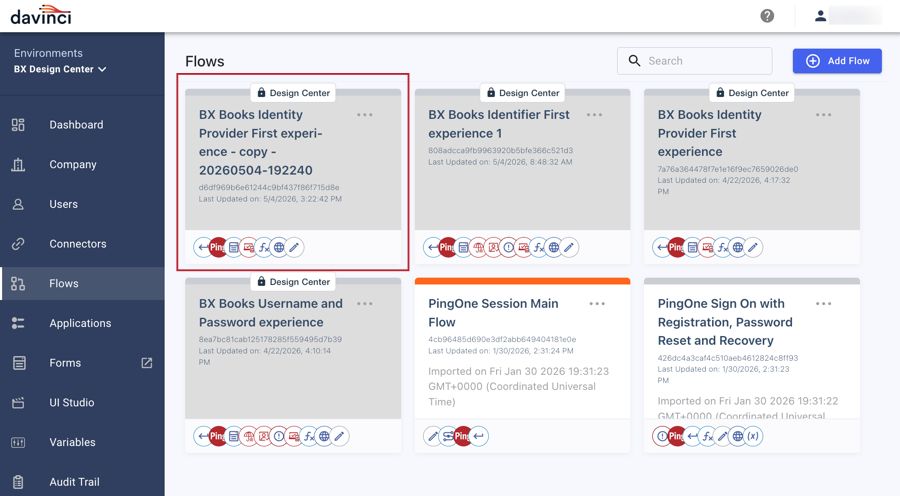Click Design Center lock badge on Identifier First card
Screen dimensions: 900x496
click(x=522, y=93)
